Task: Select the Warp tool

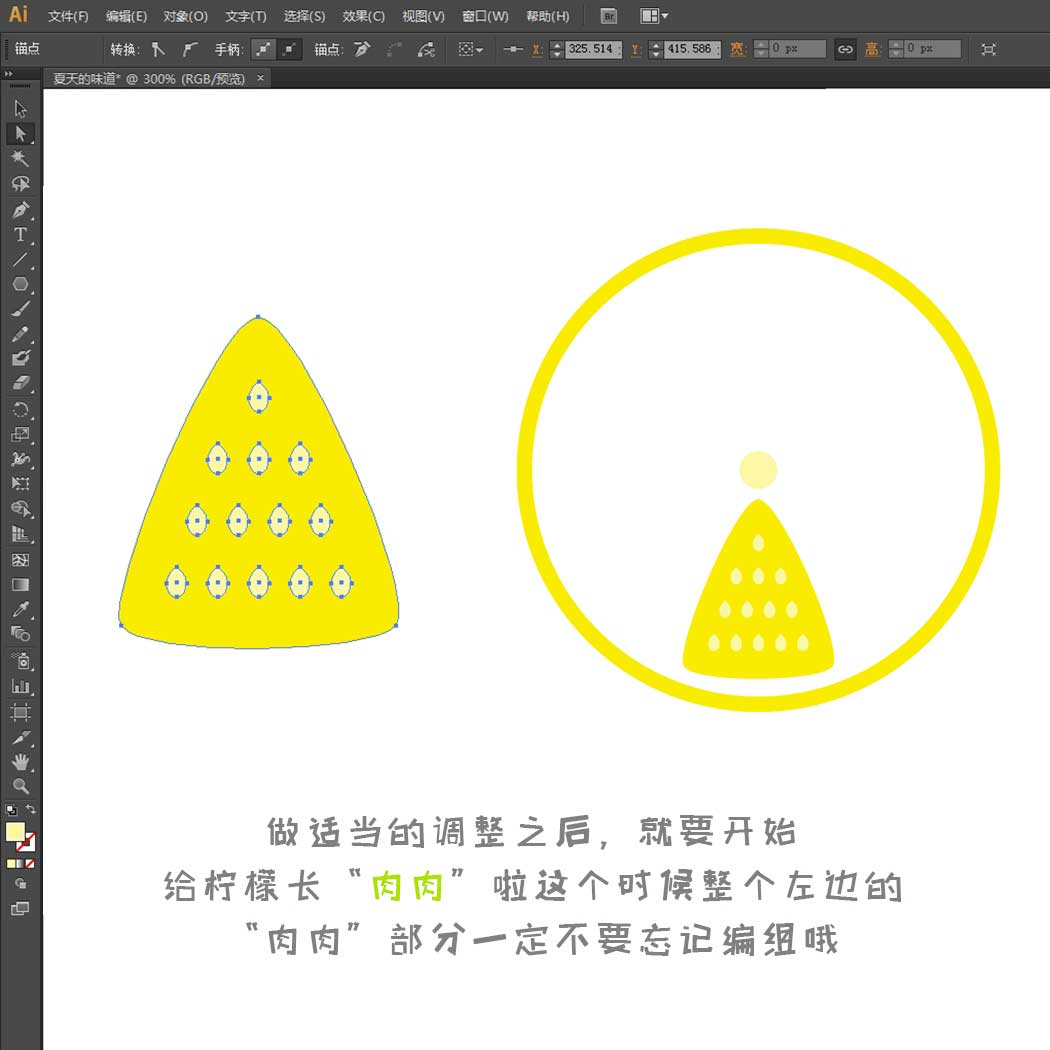Action: 20,459
